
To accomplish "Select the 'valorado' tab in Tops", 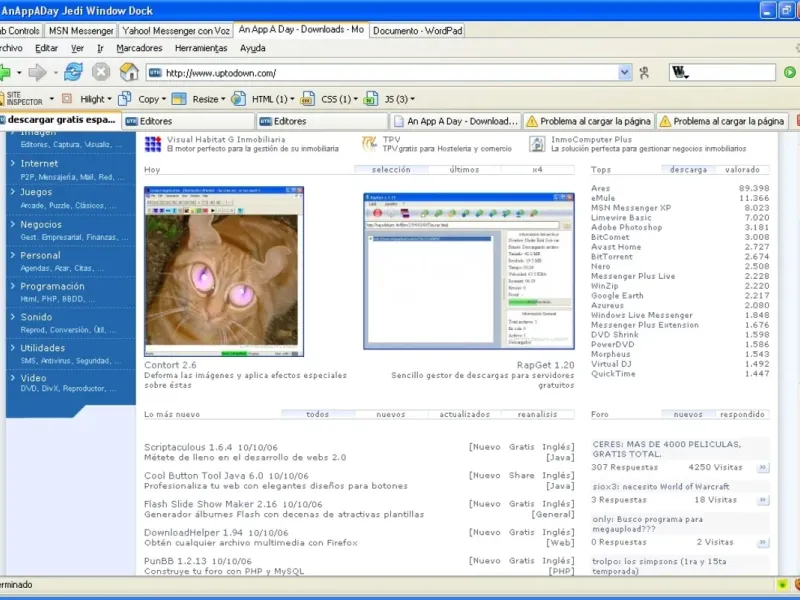I will click(741, 170).
